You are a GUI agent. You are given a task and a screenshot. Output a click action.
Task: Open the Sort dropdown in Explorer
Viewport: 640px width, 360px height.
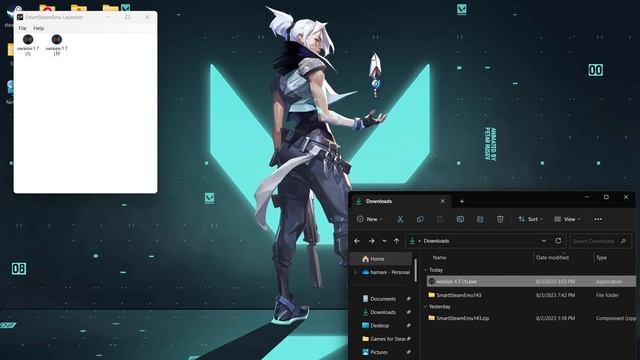tap(530, 219)
